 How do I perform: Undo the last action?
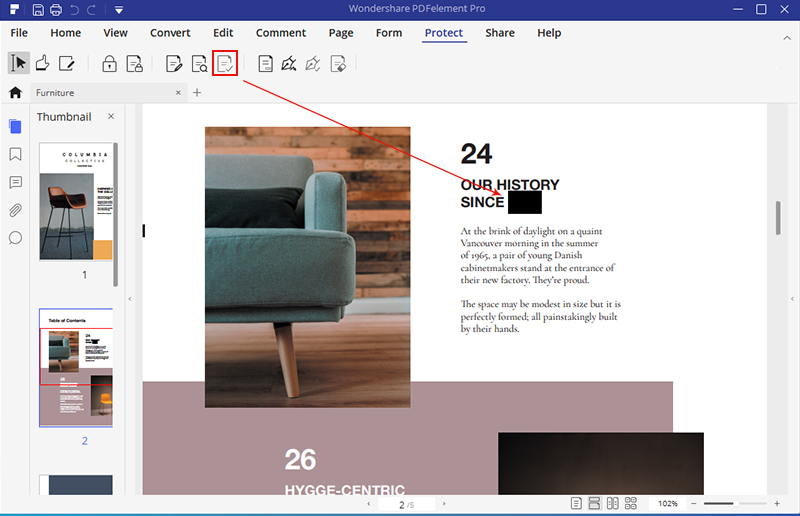74,9
